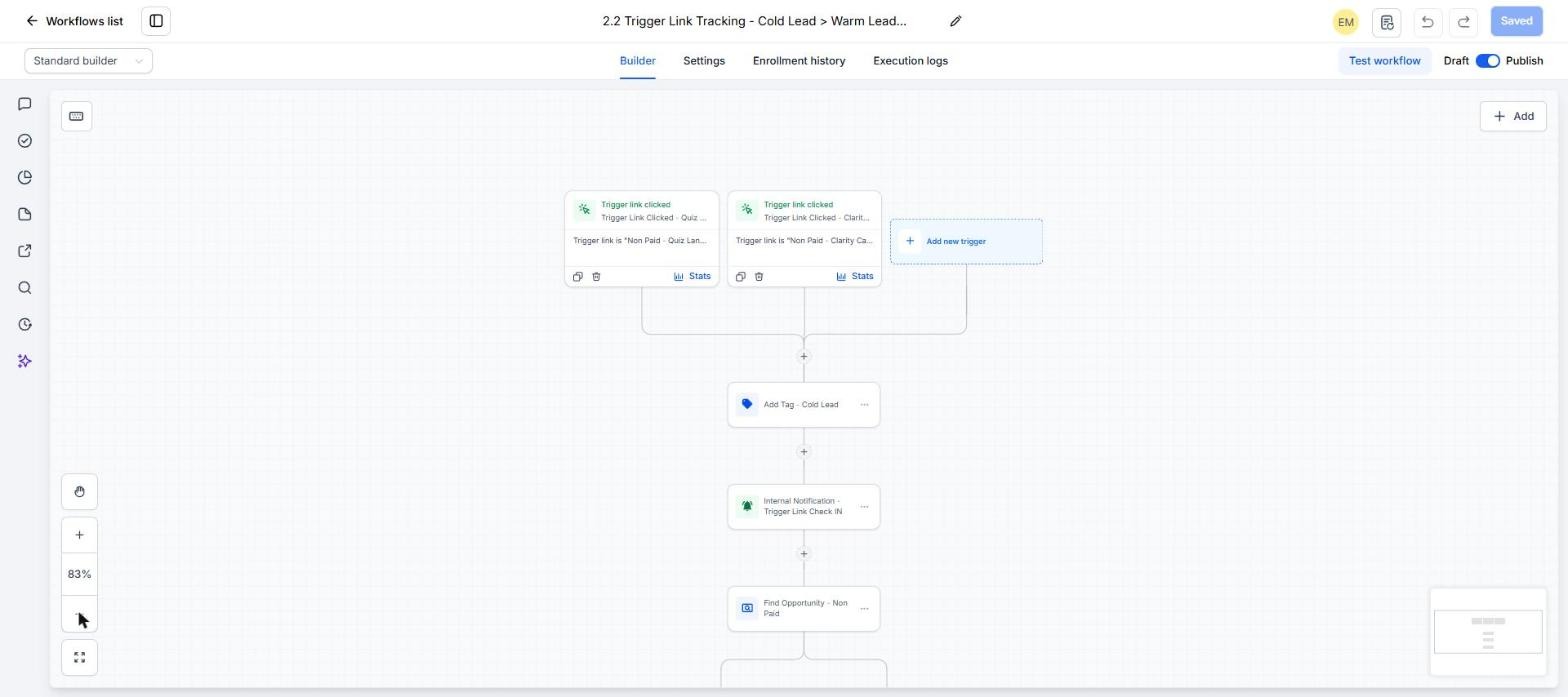Add step above Add Tag action
1568x697 pixels.
803,357
